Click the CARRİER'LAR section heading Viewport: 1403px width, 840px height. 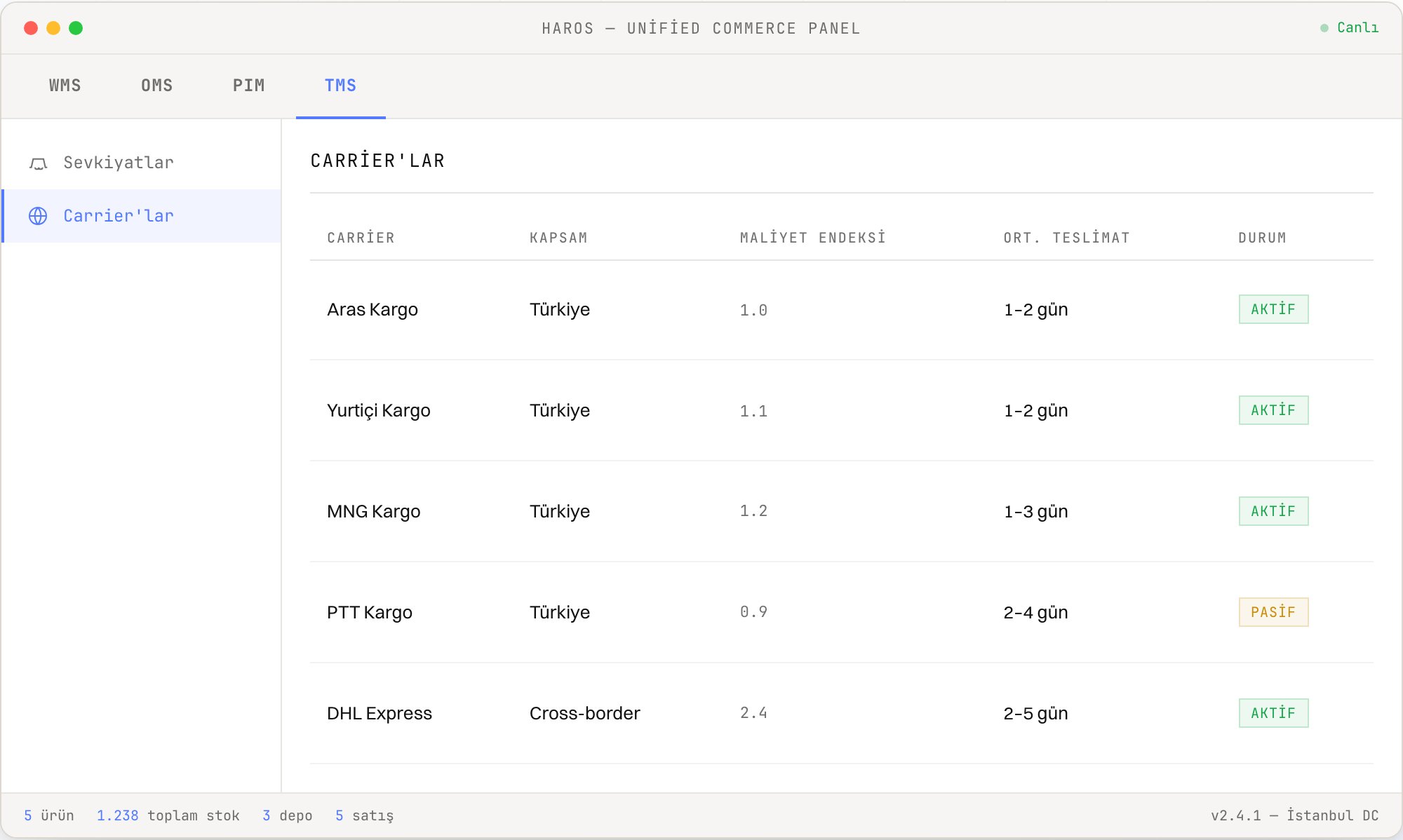(378, 161)
